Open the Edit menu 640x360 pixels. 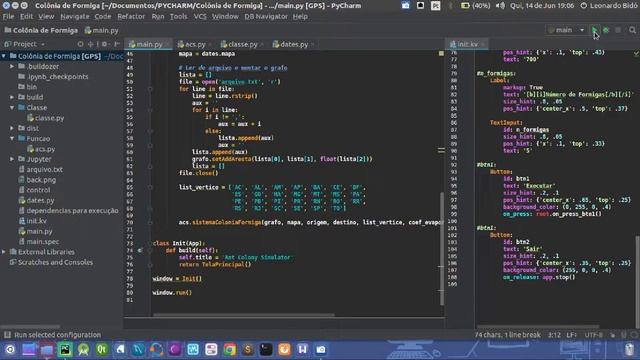[x=27, y=17]
